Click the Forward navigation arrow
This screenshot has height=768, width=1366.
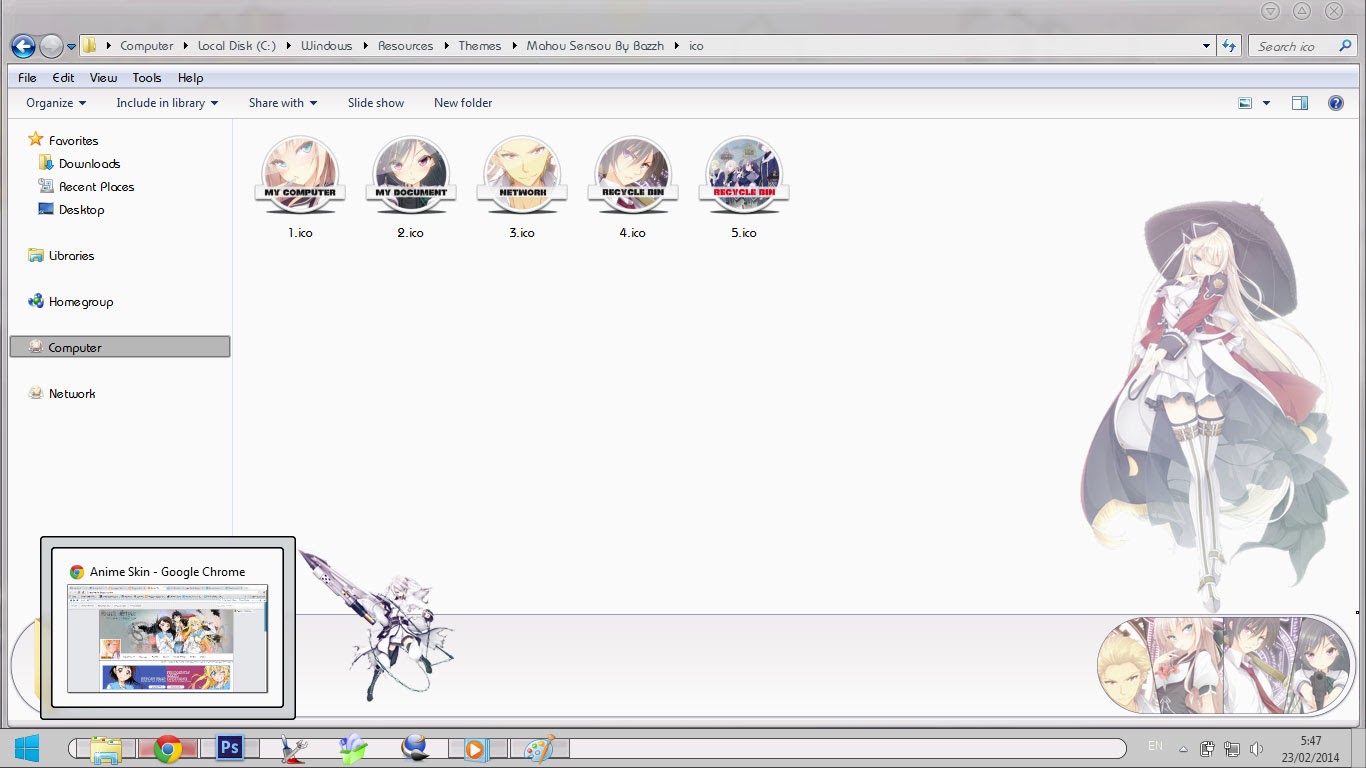pyautogui.click(x=51, y=46)
